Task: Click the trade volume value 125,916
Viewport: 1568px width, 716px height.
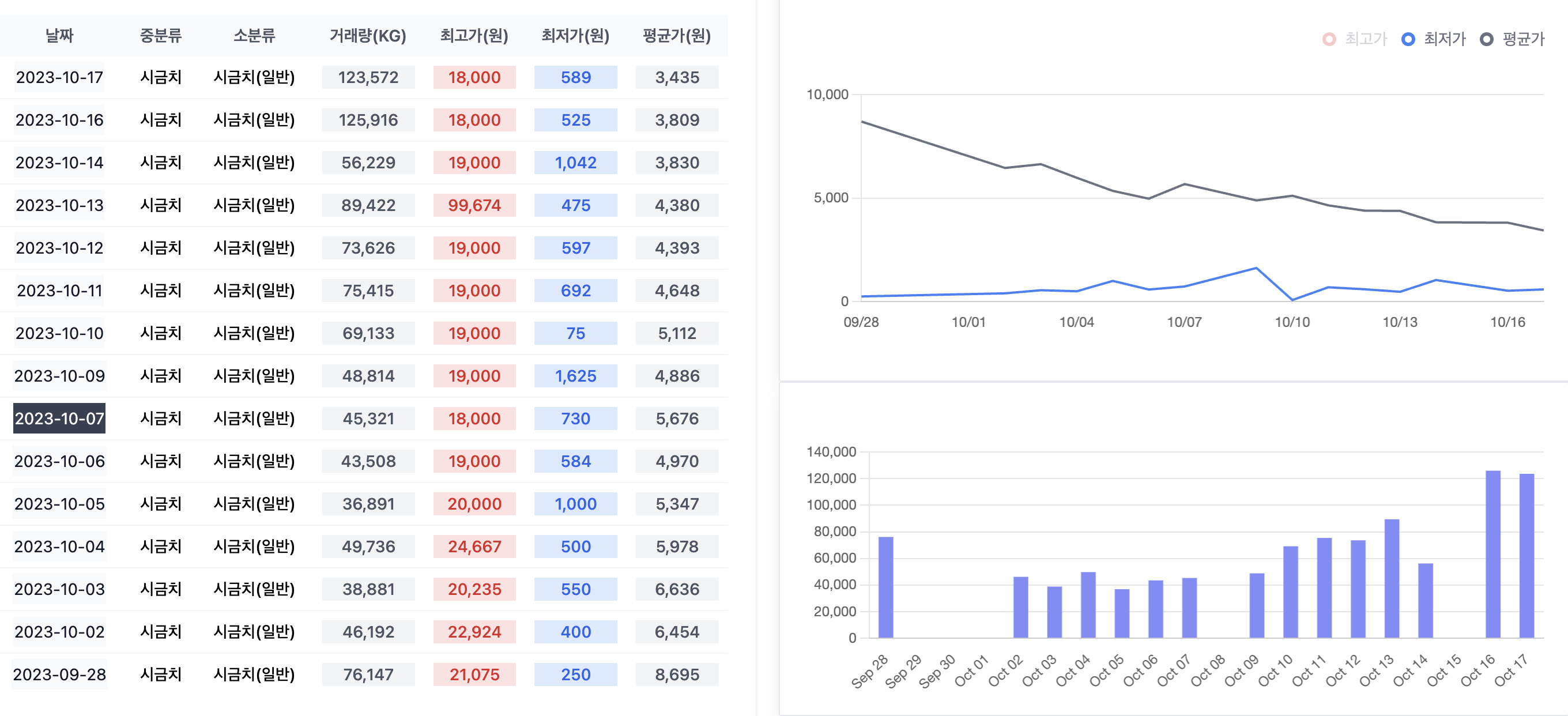Action: click(x=368, y=120)
